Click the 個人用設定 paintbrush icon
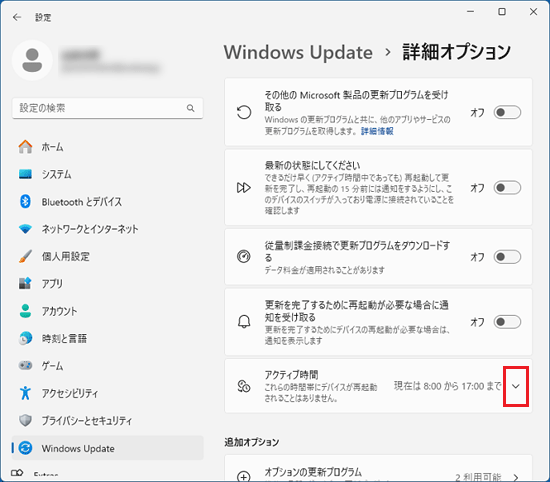Viewport: 550px width, 482px height. click(25, 256)
